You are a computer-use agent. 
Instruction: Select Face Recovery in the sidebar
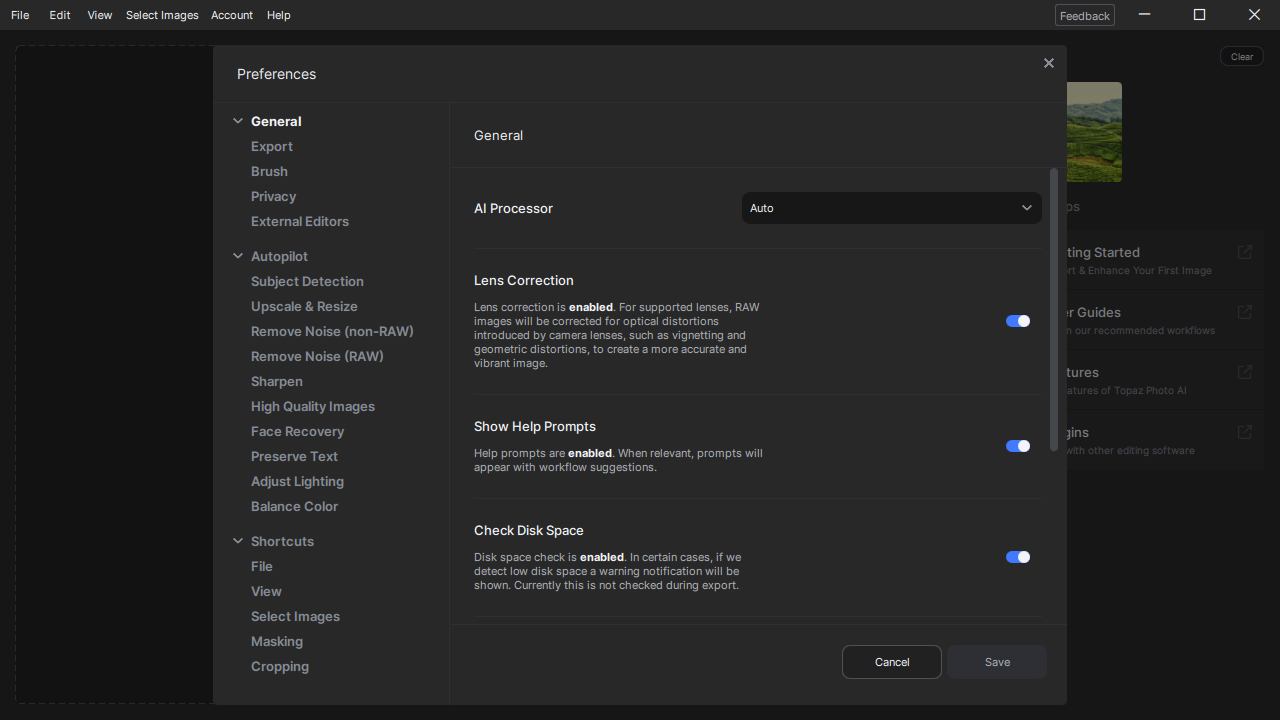[x=297, y=431]
